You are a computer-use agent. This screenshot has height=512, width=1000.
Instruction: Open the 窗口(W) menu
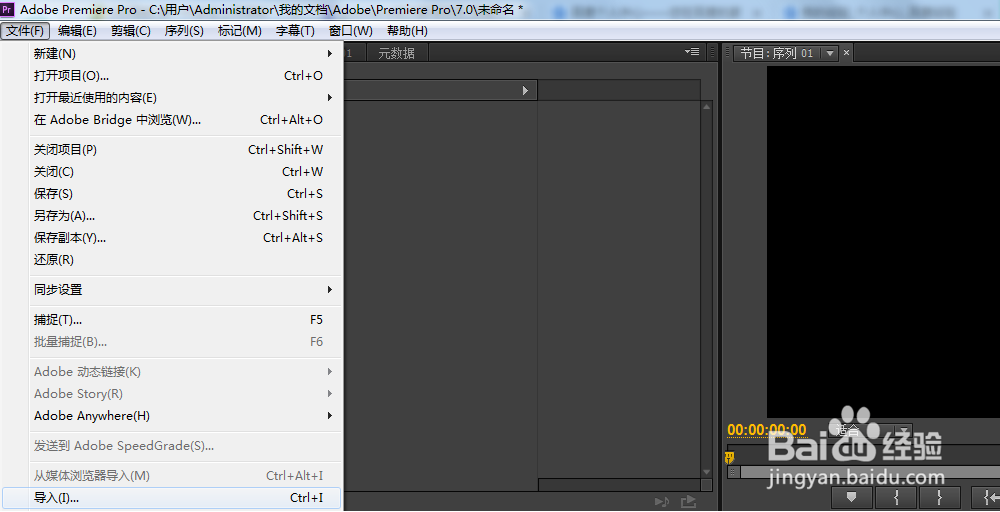tap(351, 31)
